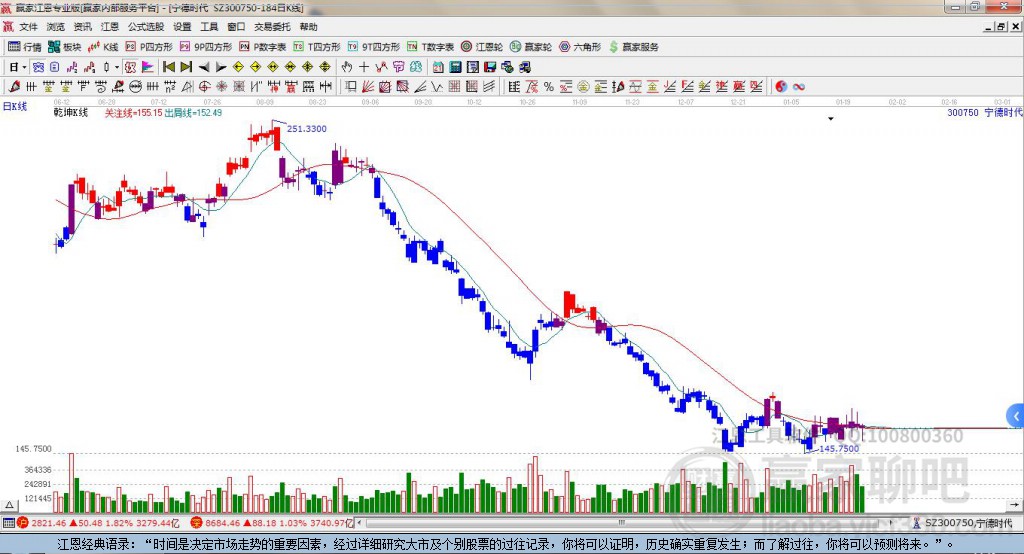The width and height of the screenshot is (1024, 554).
Task: Open the 赢家轮 tool
Action: [x=531, y=47]
